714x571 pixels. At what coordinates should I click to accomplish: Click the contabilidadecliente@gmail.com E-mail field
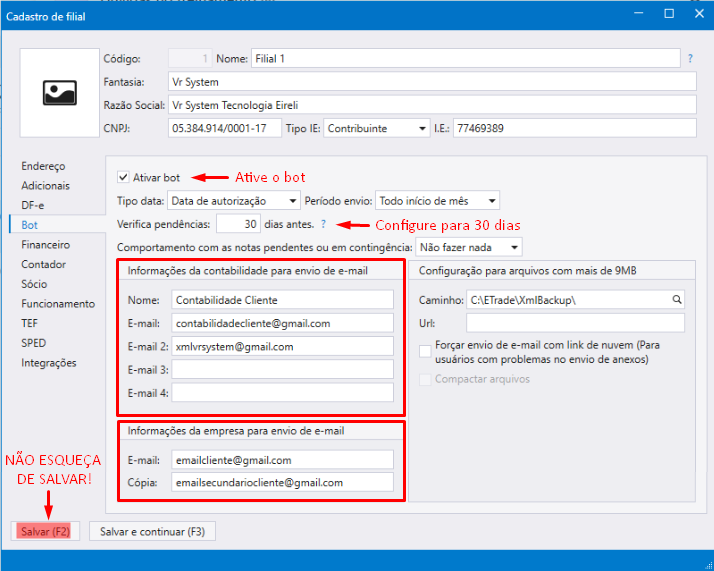click(283, 323)
